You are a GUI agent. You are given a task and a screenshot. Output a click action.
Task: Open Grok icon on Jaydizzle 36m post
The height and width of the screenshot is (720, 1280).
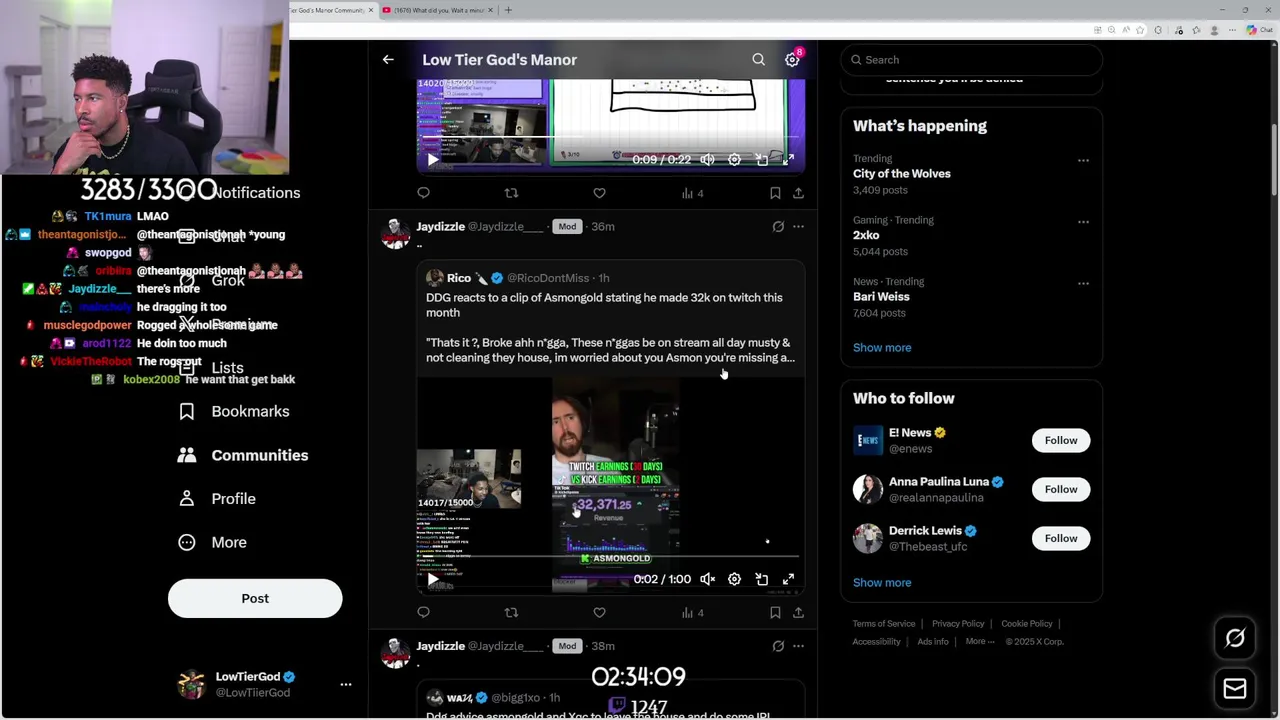(778, 227)
